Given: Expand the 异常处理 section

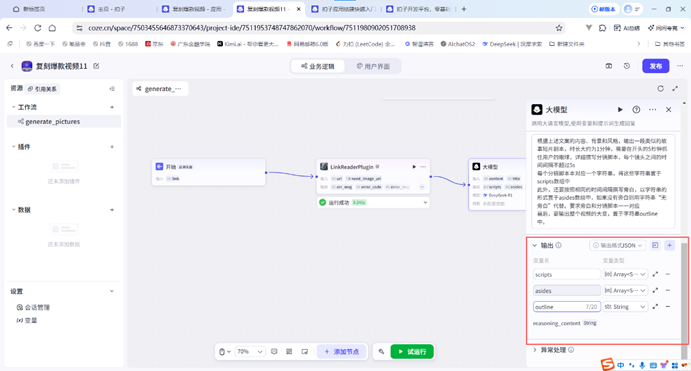Looking at the screenshot, I should click(x=535, y=350).
